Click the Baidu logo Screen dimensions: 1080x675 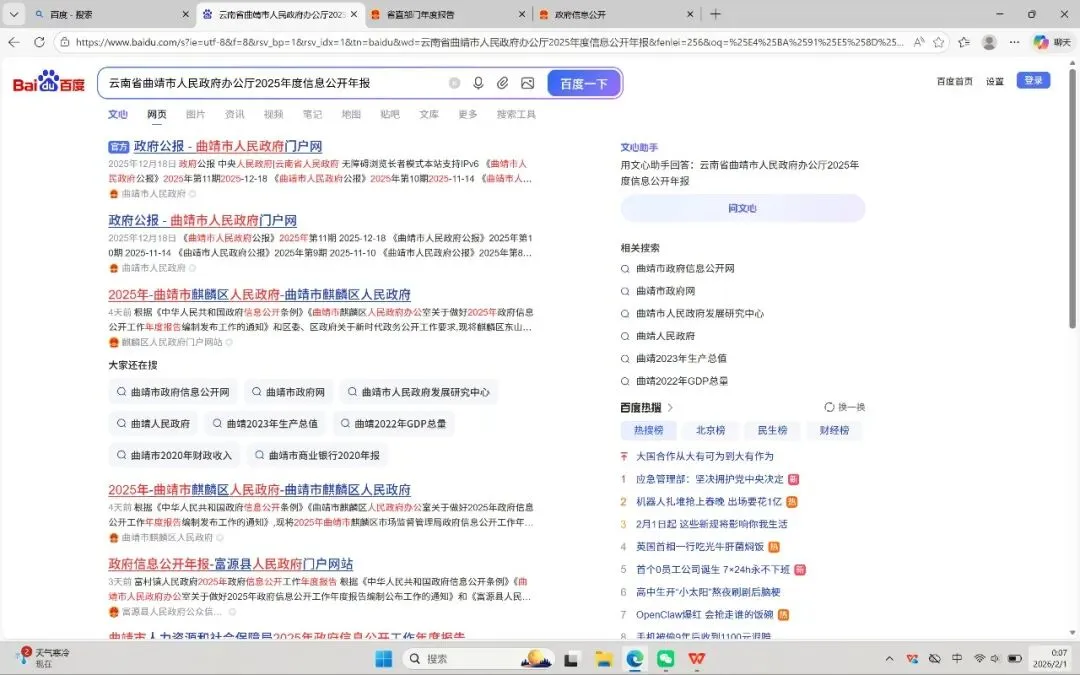49,82
